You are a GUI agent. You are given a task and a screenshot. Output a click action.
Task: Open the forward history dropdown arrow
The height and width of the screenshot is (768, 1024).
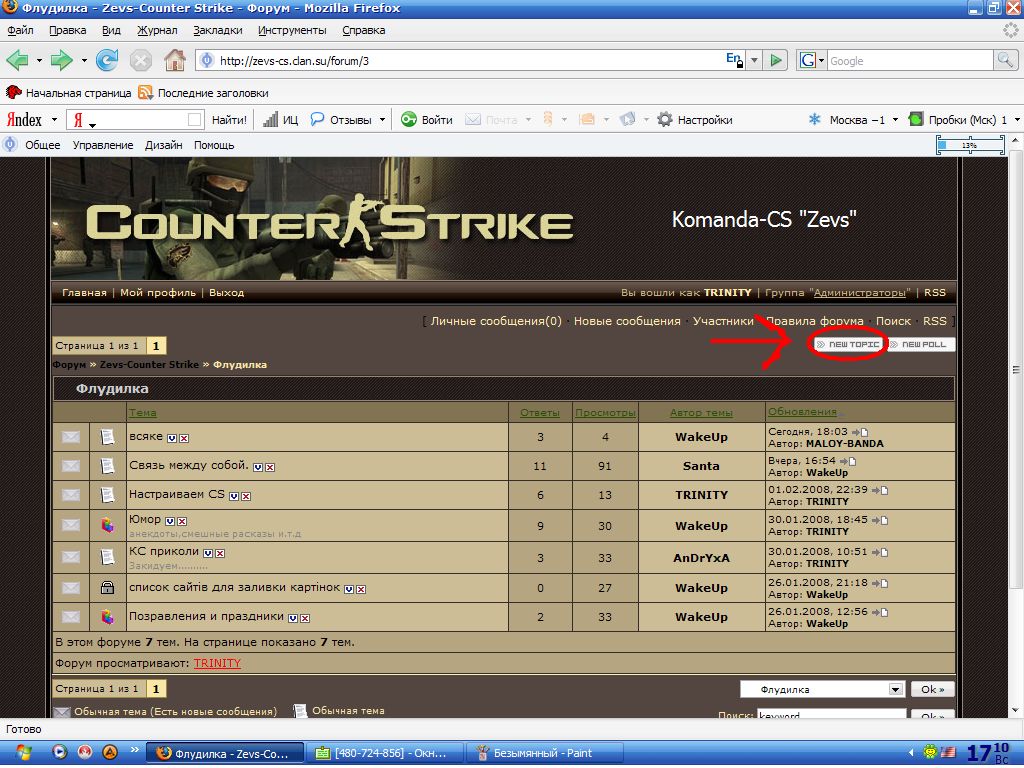[84, 61]
